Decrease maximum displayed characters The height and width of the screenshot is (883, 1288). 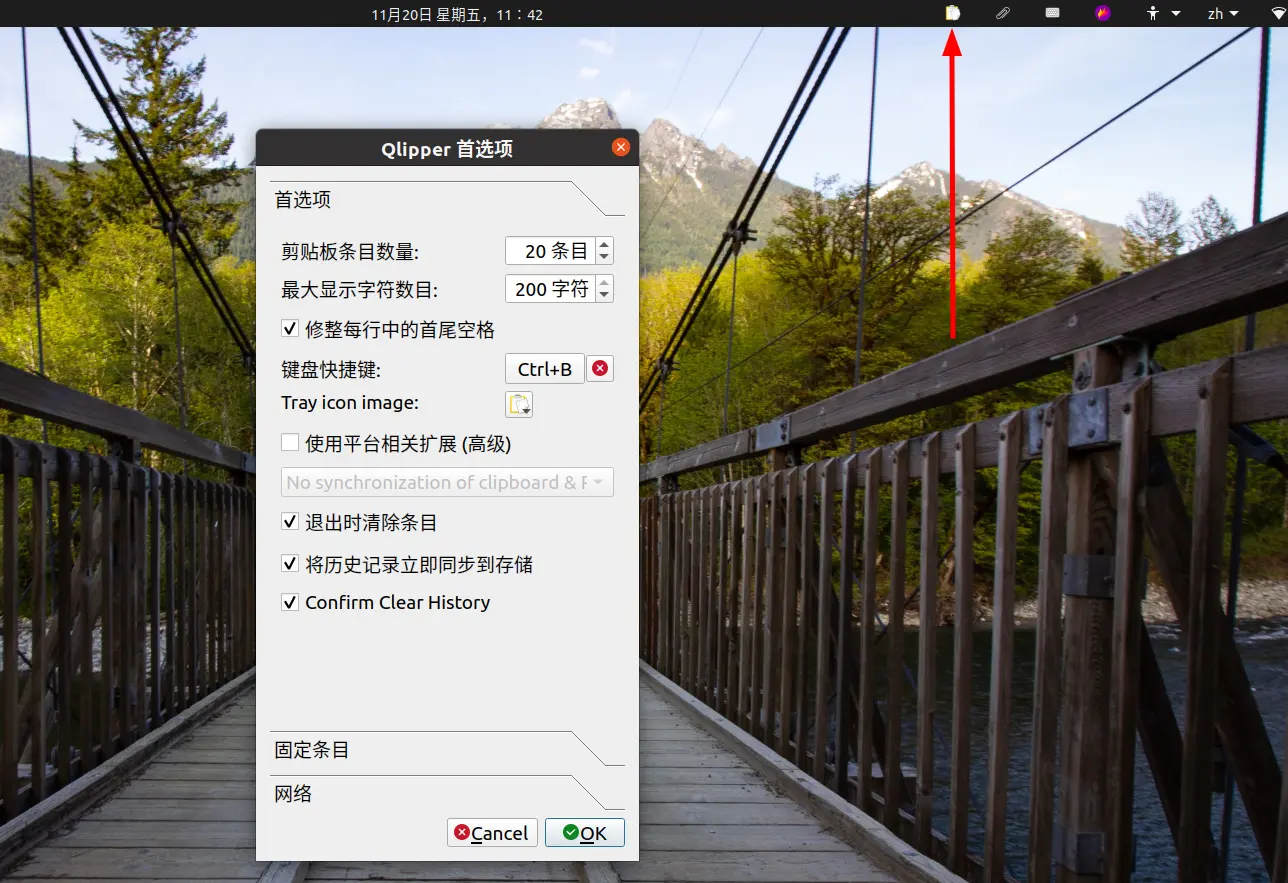604,296
